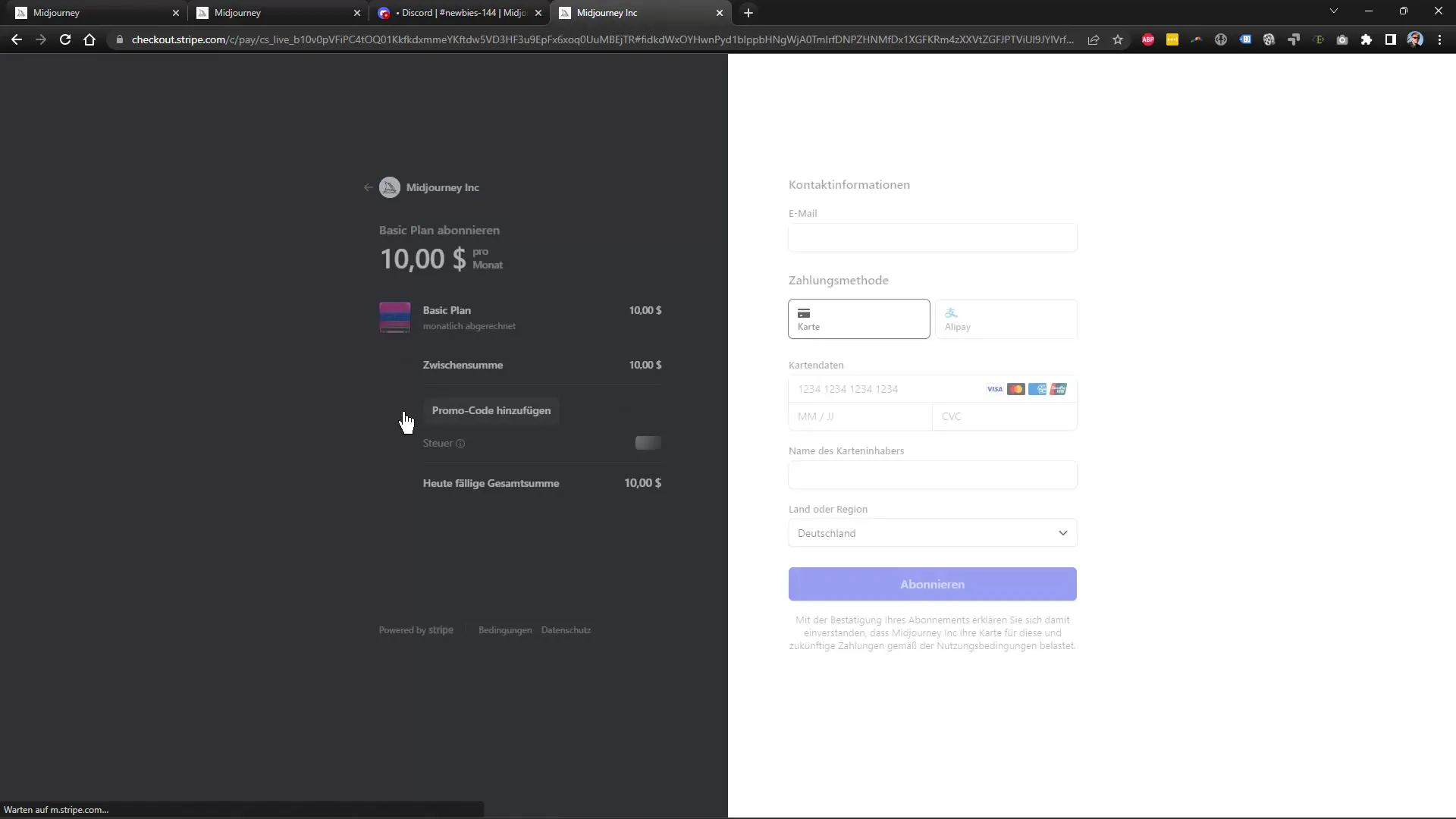Screen dimensions: 1456x819
Task: Open a new browser tab
Action: [748, 13]
